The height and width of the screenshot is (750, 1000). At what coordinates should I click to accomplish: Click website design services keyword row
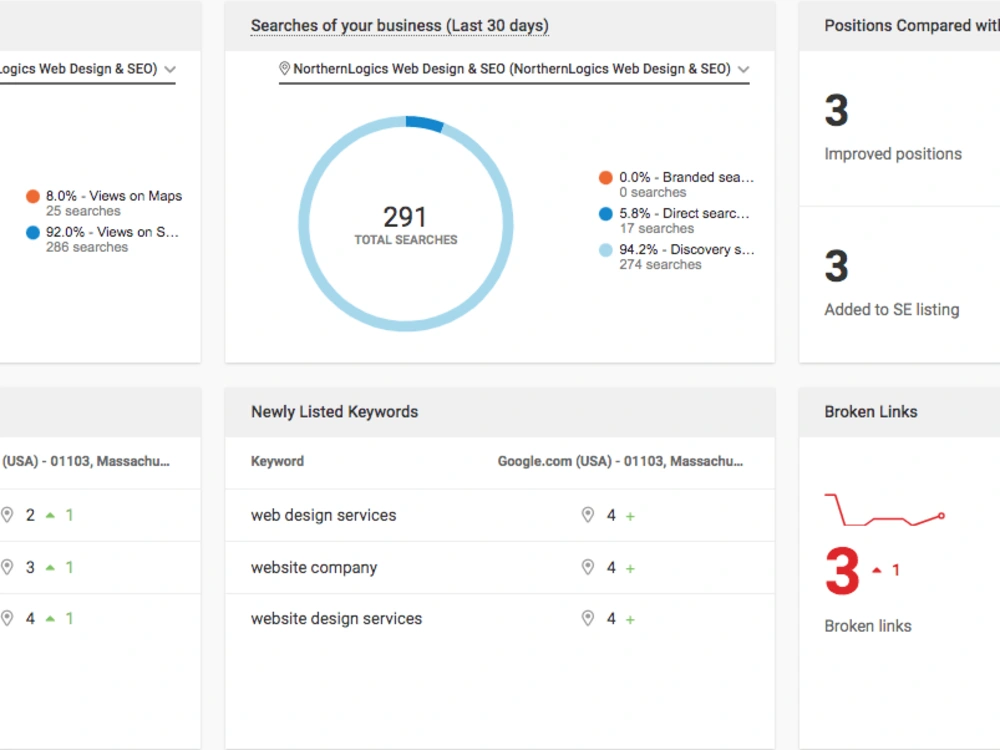[500, 619]
